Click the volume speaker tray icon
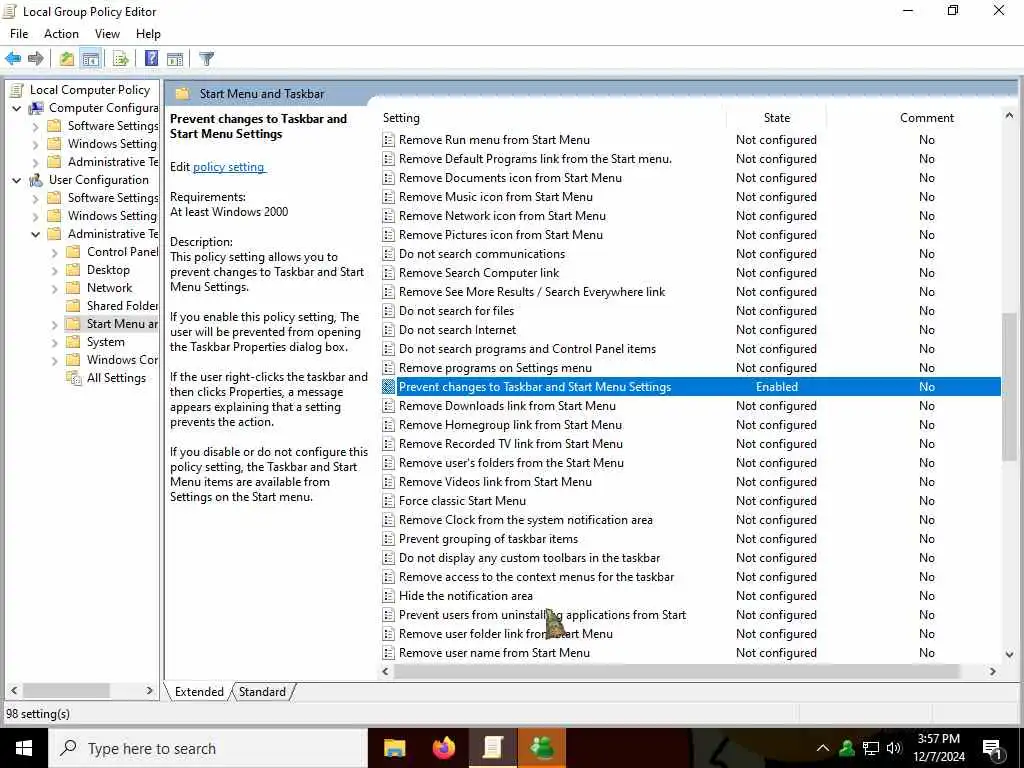Image resolution: width=1024 pixels, height=768 pixels. 894,748
